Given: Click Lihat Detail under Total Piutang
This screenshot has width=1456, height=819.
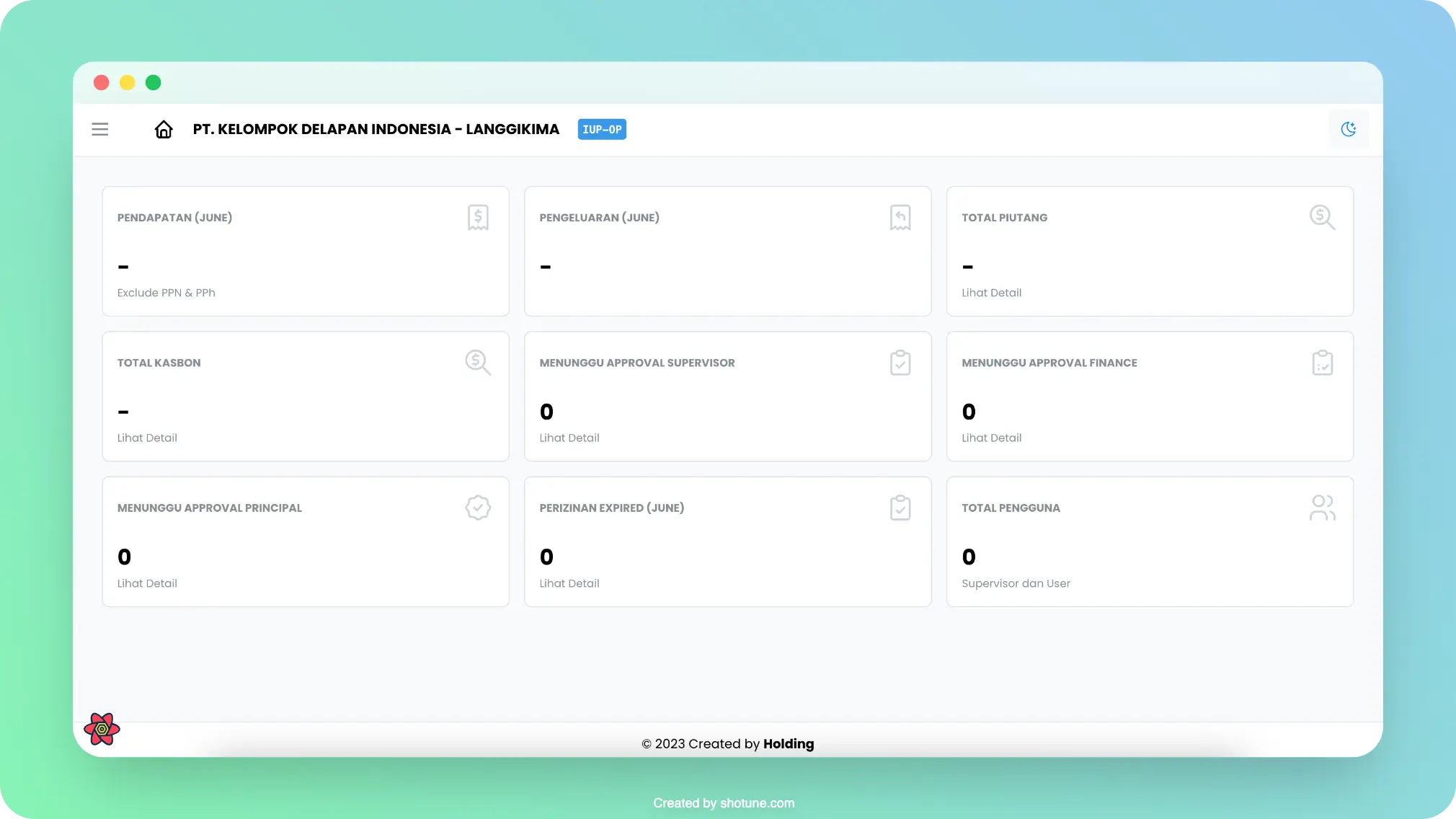Looking at the screenshot, I should point(991,292).
